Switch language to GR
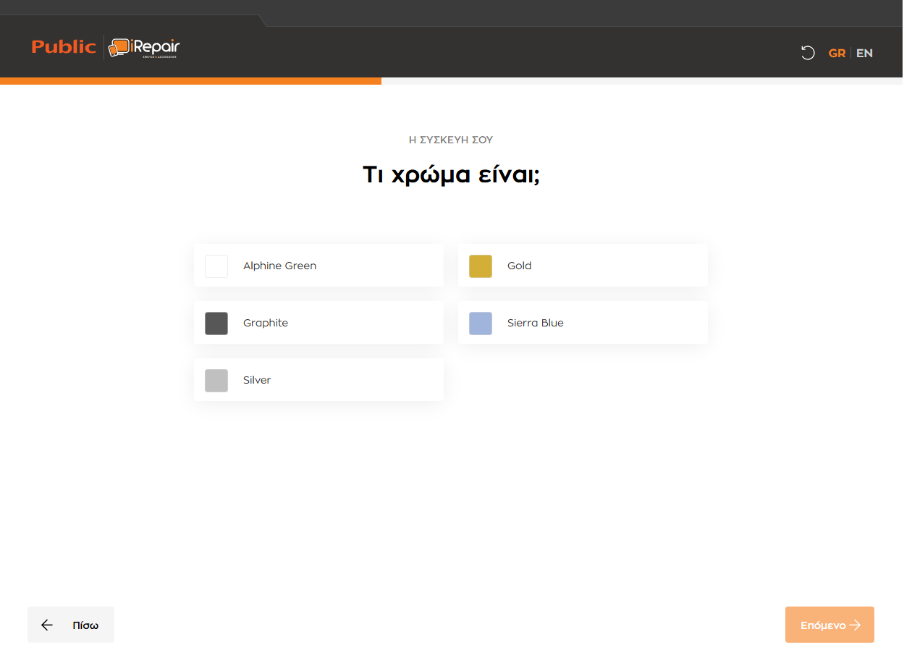903x654 pixels. [x=837, y=53]
